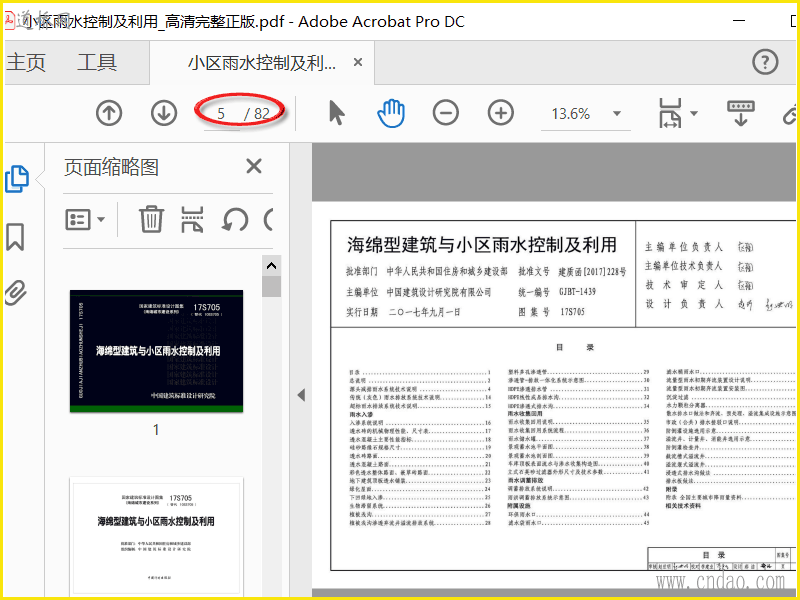Delete pages with the trash icon
800x600 pixels.
pos(152,219)
